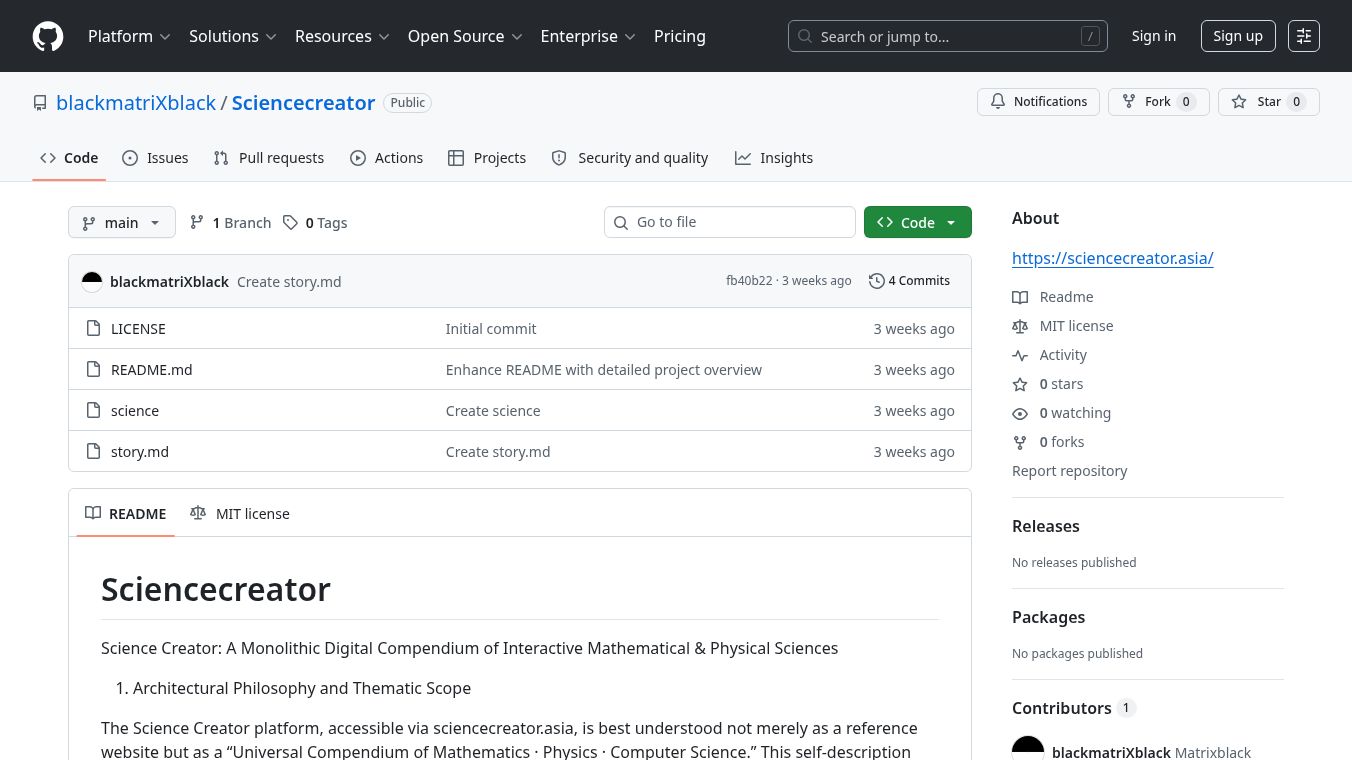Click the Search or jump to field
This screenshot has width=1352, height=760.
[948, 36]
